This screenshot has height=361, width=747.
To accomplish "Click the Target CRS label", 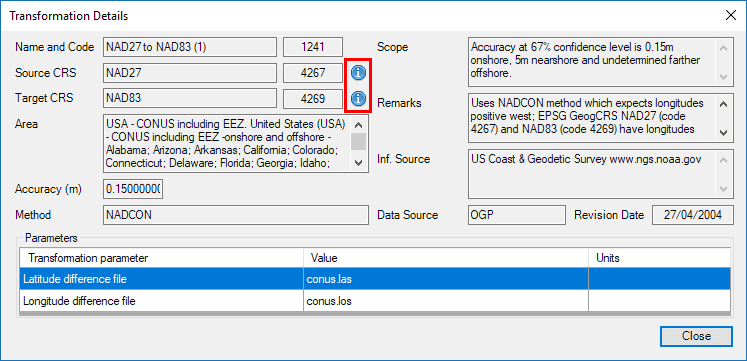I will [x=44, y=98].
